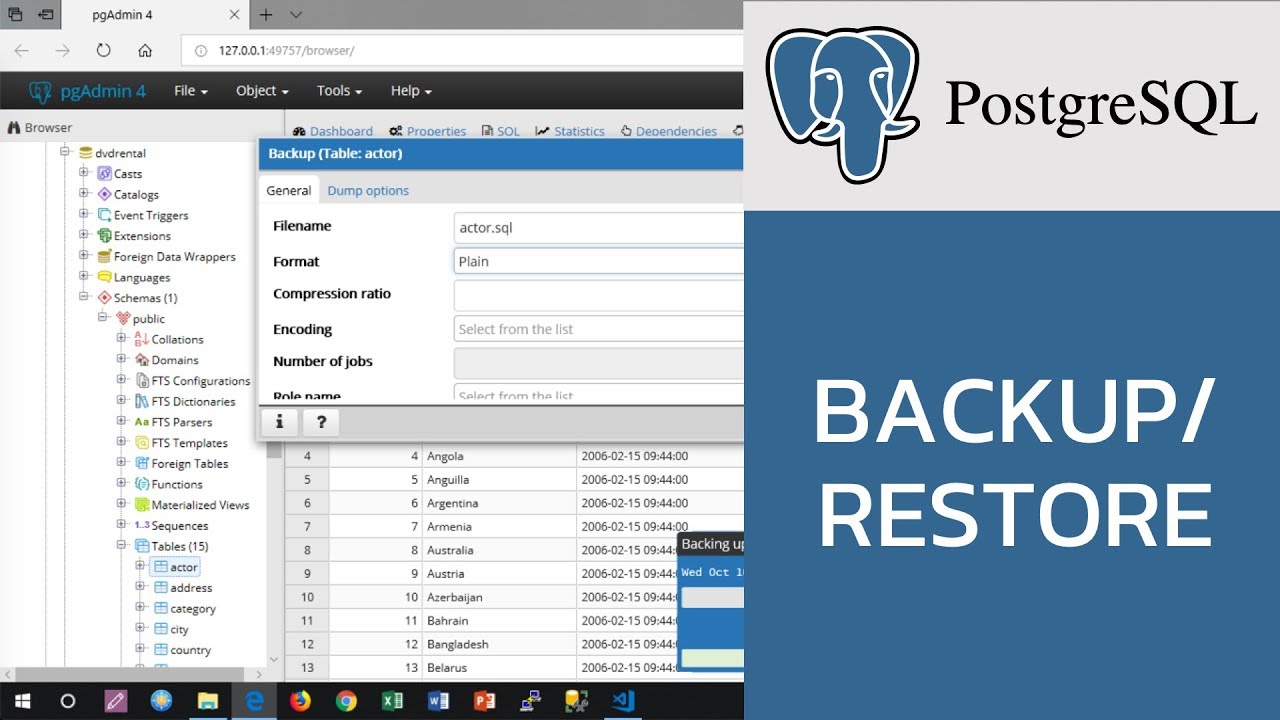This screenshot has width=1280, height=720.
Task: Click the FTS Parsers icon
Action: tap(141, 422)
